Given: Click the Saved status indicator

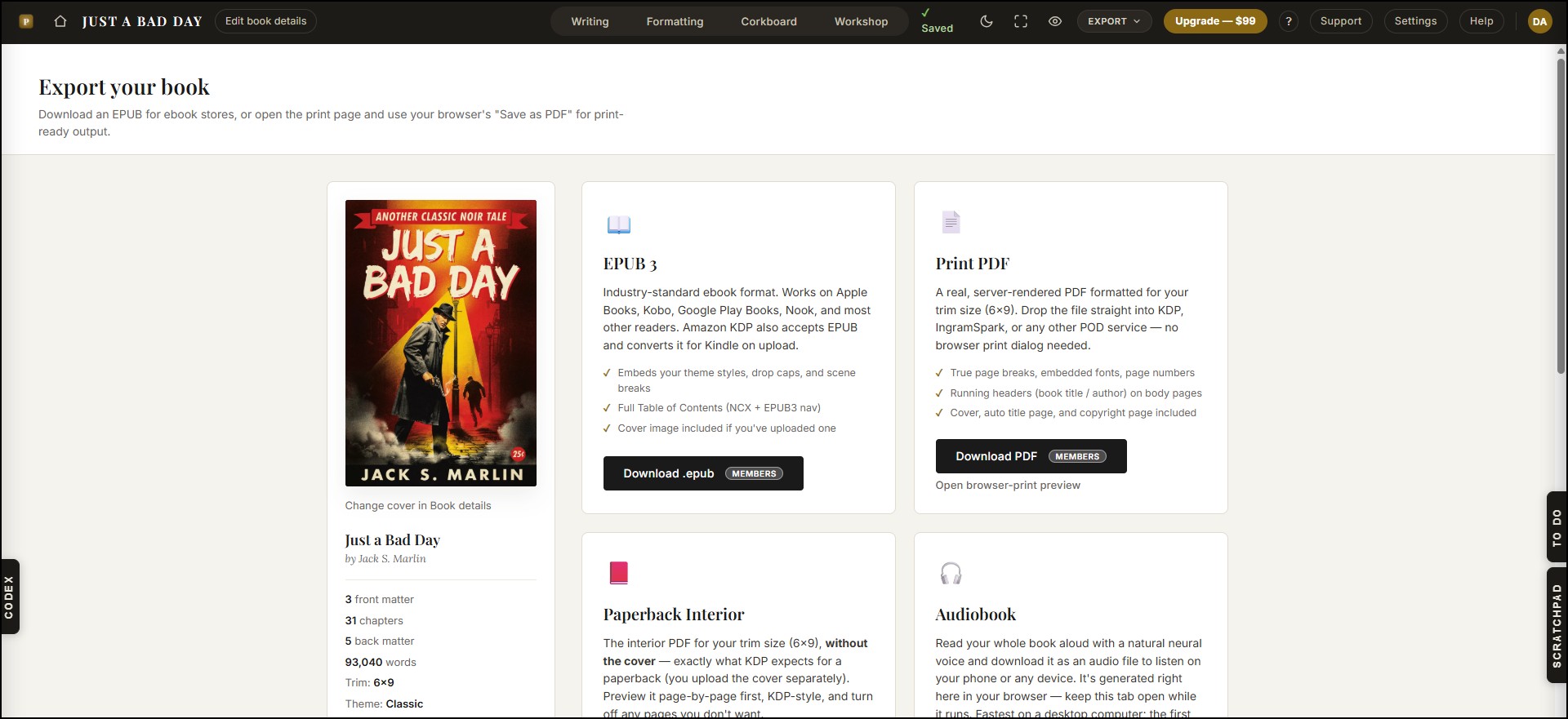Looking at the screenshot, I should [937, 21].
